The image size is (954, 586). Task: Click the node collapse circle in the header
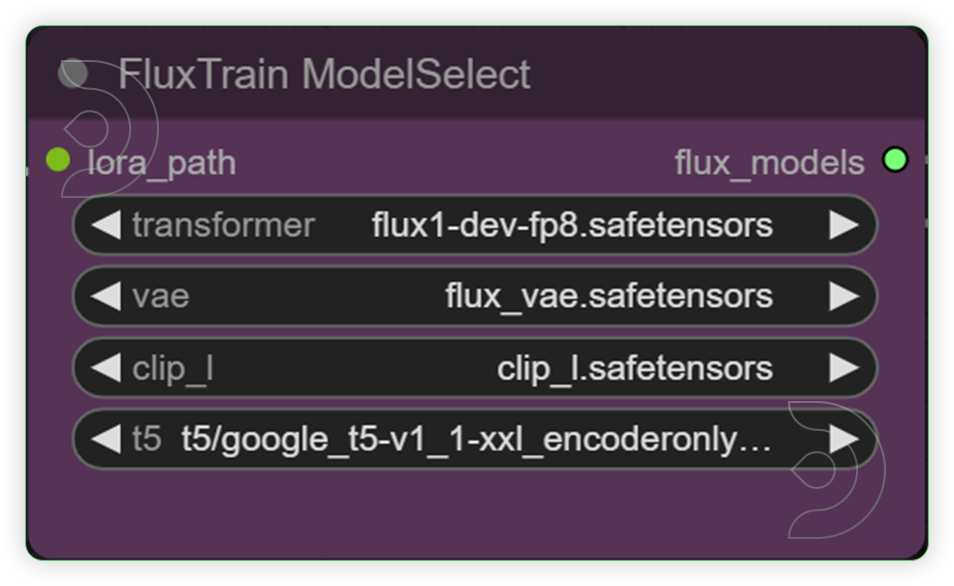pyautogui.click(x=75, y=73)
